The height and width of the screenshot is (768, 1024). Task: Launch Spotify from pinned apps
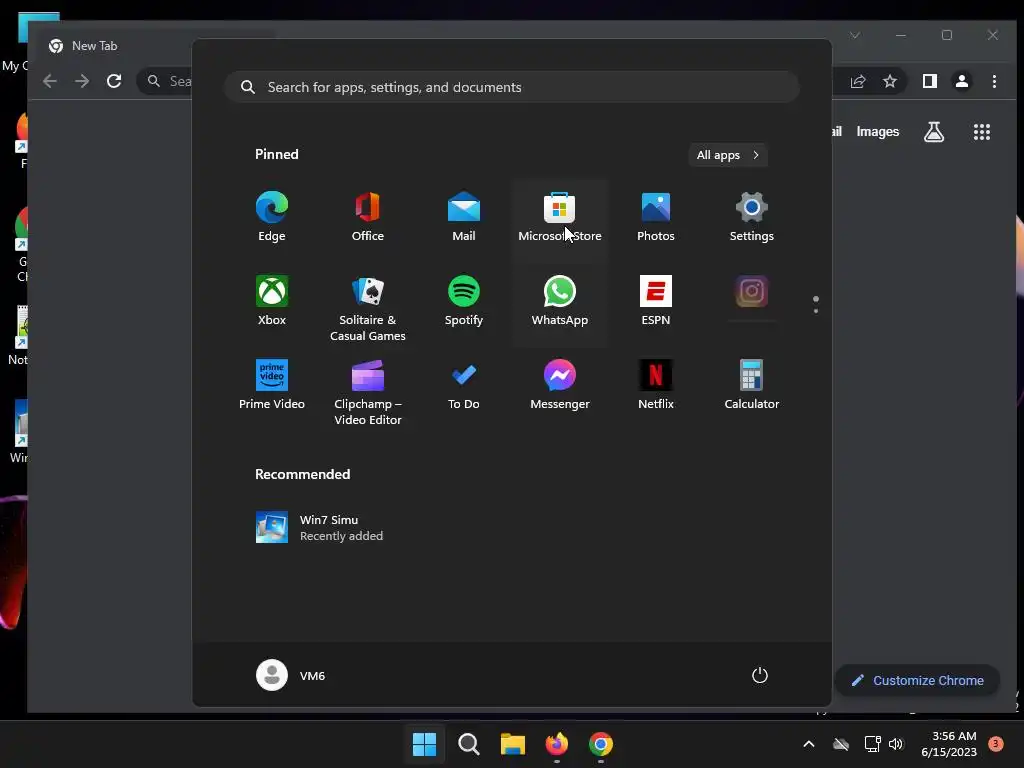click(464, 300)
